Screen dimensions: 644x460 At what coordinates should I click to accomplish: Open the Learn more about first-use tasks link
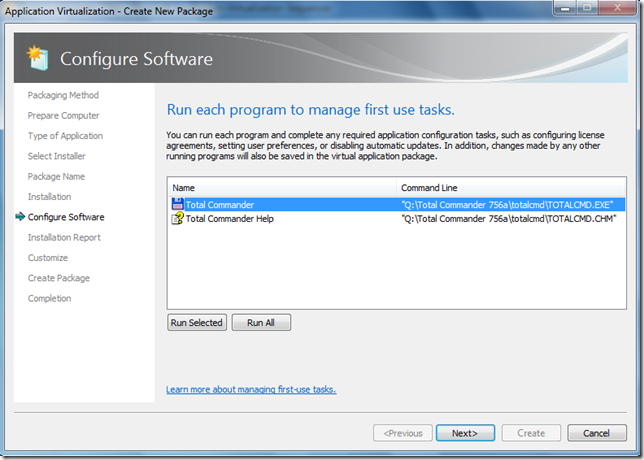pyautogui.click(x=251, y=389)
